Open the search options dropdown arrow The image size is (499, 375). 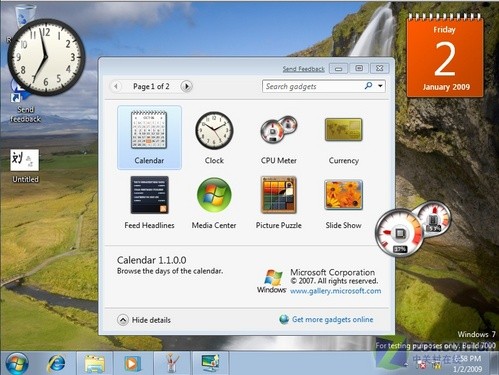click(380, 86)
